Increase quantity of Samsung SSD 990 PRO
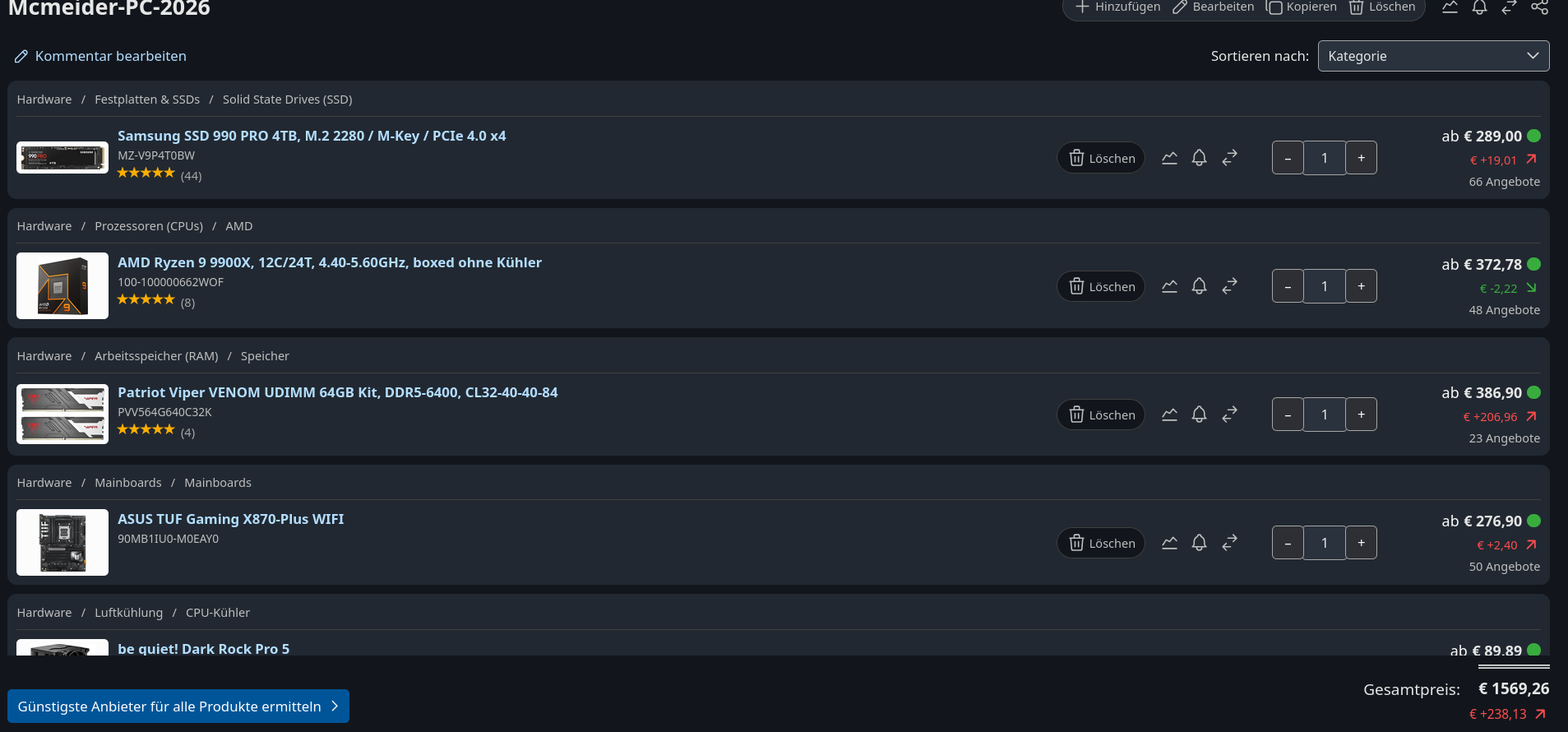This screenshot has width=1568, height=732. click(x=1361, y=158)
